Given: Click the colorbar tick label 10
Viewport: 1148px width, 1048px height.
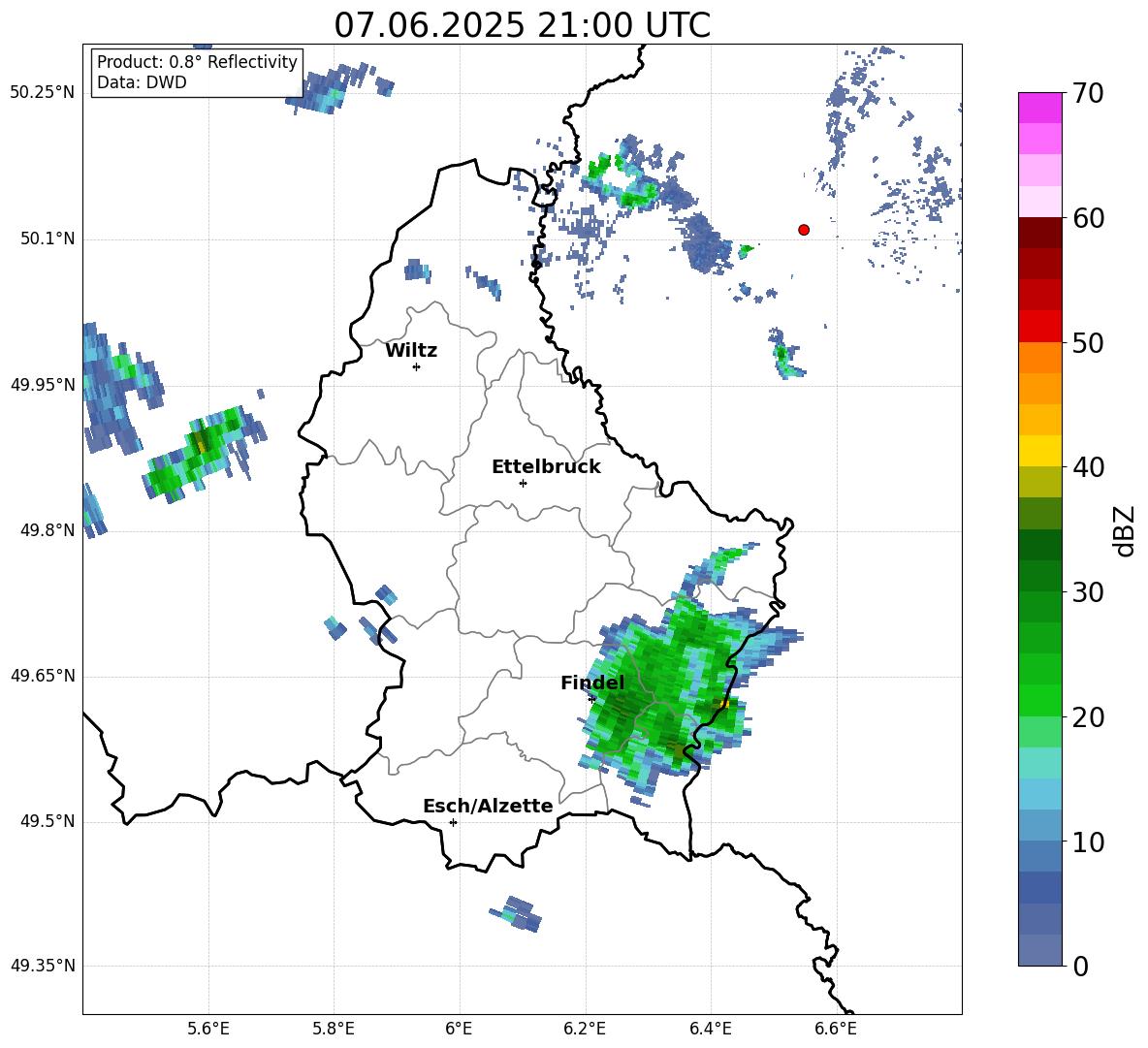Looking at the screenshot, I should pos(1088,842).
